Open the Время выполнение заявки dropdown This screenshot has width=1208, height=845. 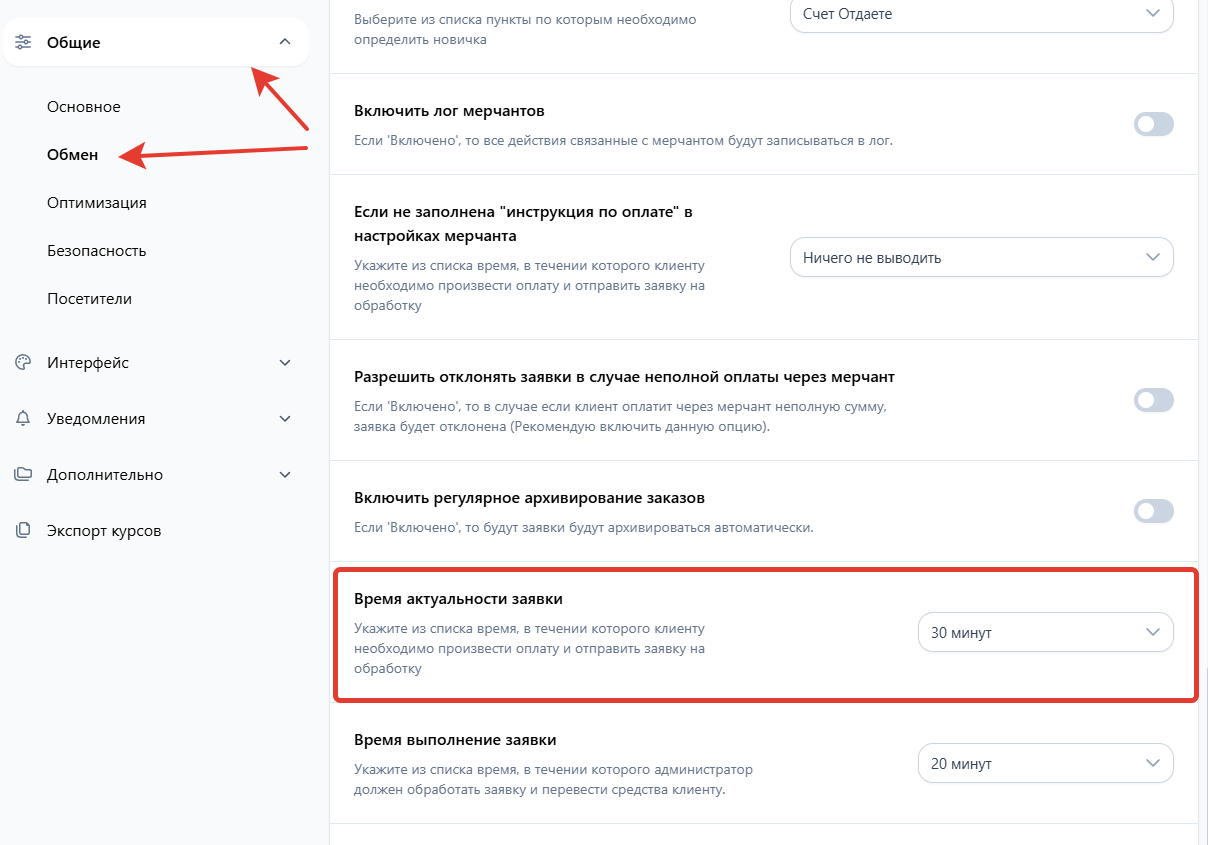coord(1045,763)
